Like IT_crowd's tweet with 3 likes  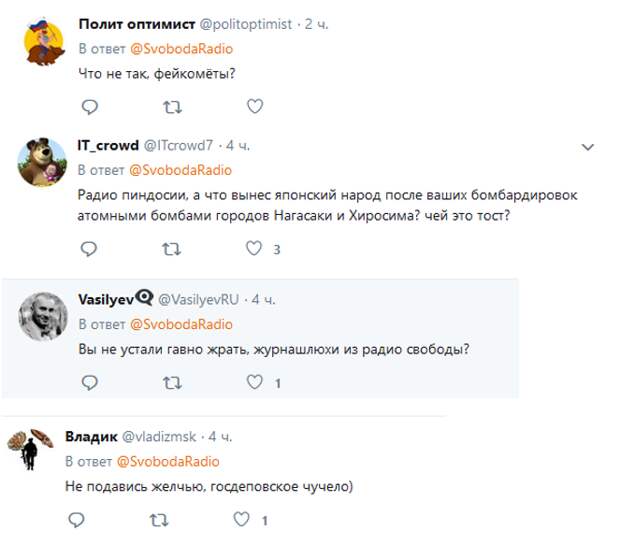[x=254, y=248]
